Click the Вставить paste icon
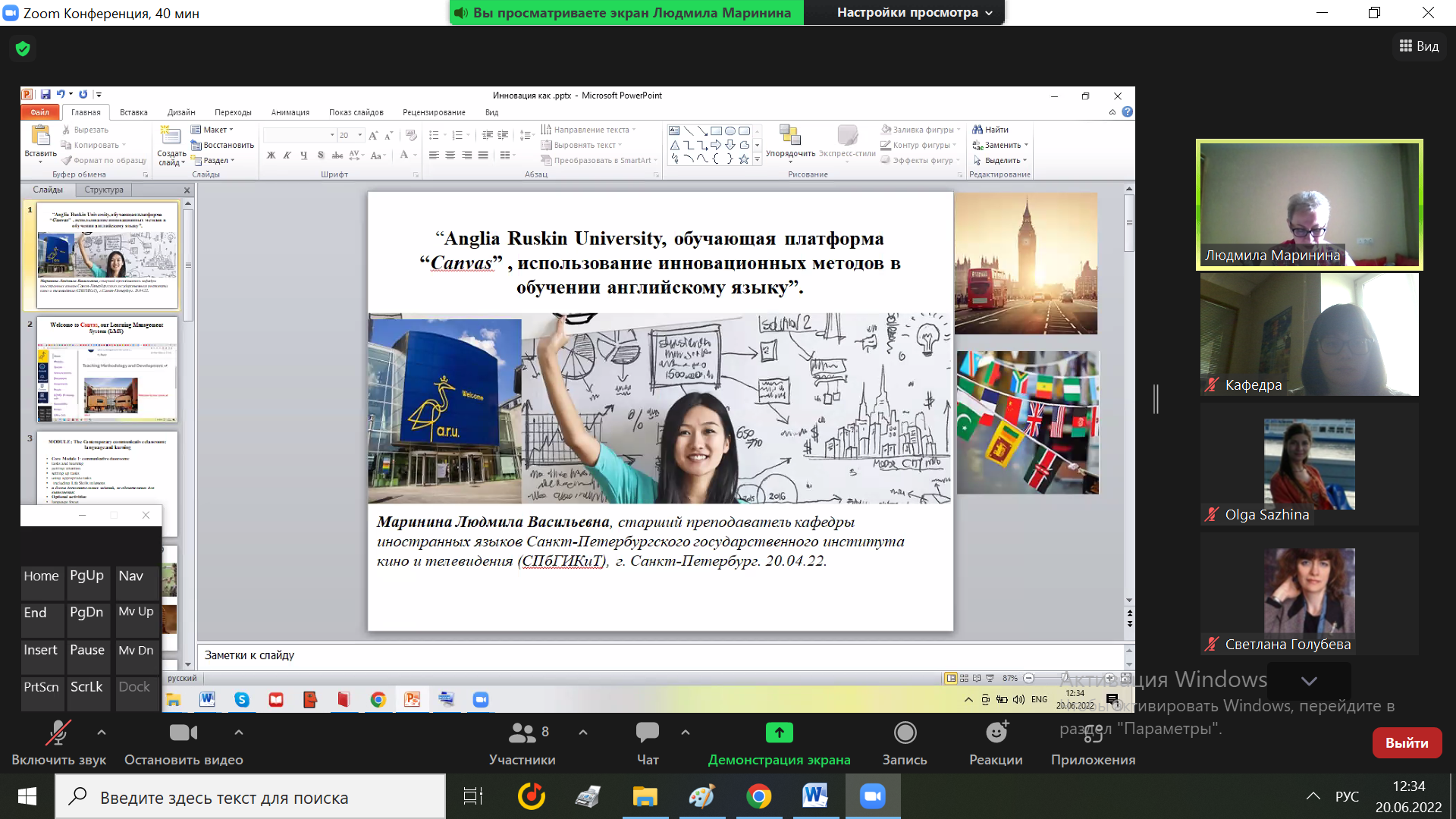The height and width of the screenshot is (819, 1456). [40, 136]
